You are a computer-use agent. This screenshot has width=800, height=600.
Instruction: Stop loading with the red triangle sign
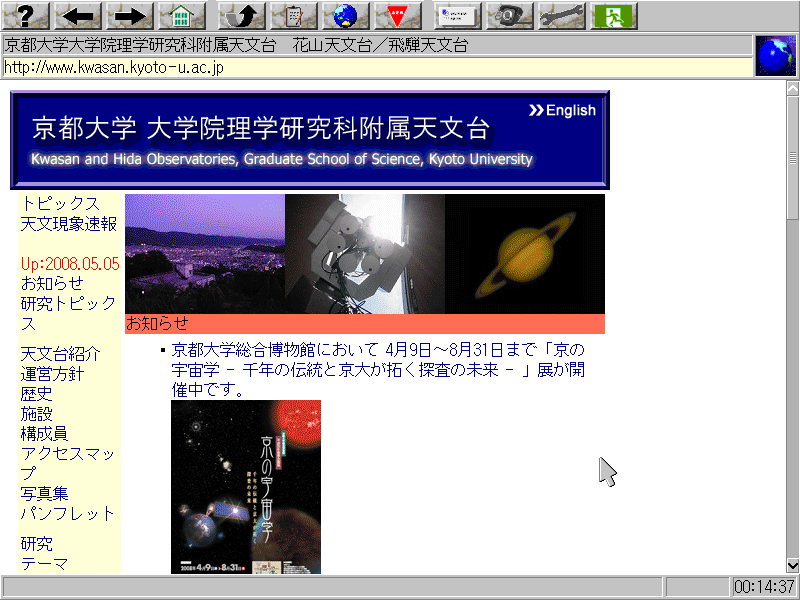pos(398,15)
